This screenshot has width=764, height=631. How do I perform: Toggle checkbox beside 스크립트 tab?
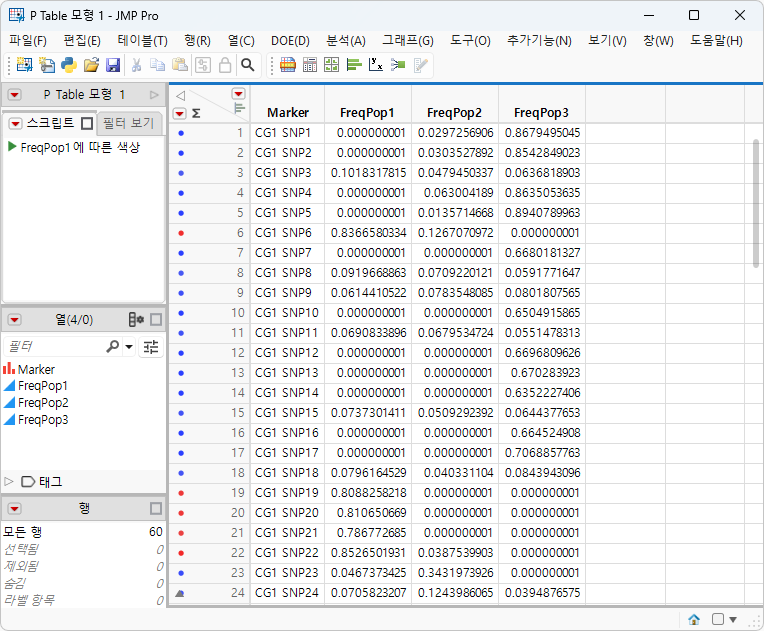tap(87, 124)
